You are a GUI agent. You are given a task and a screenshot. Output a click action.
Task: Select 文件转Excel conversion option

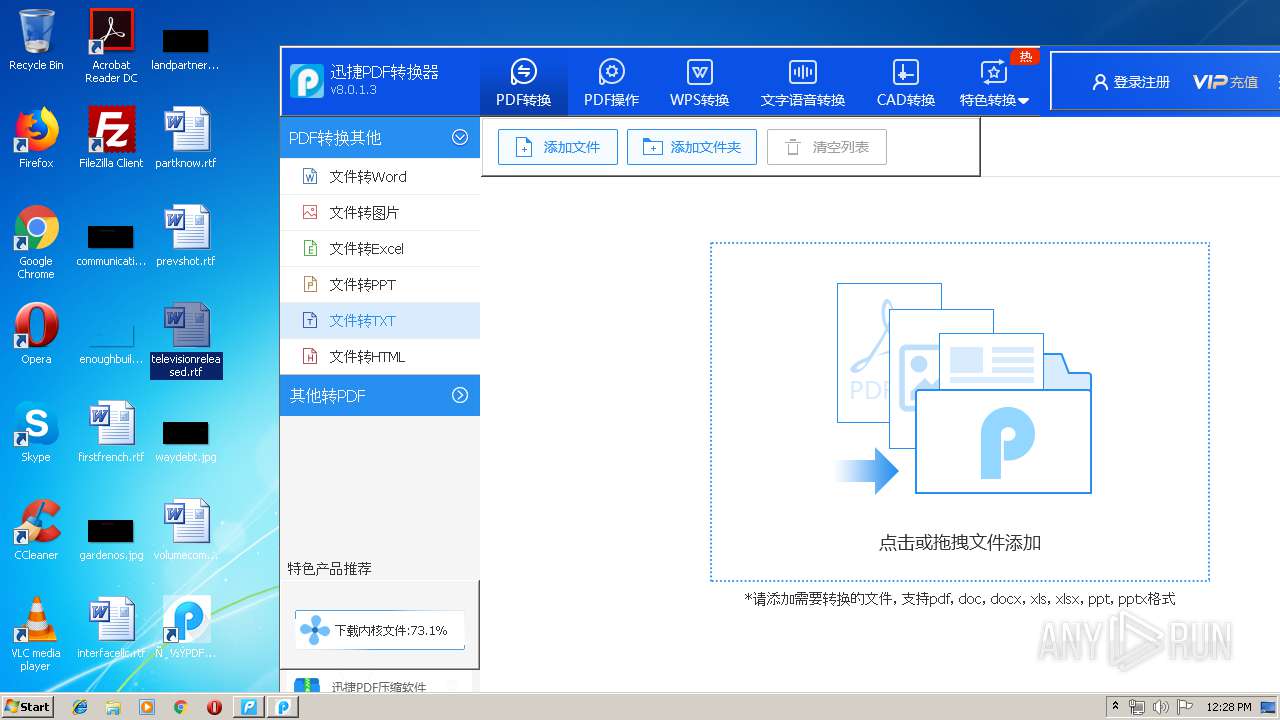380,248
